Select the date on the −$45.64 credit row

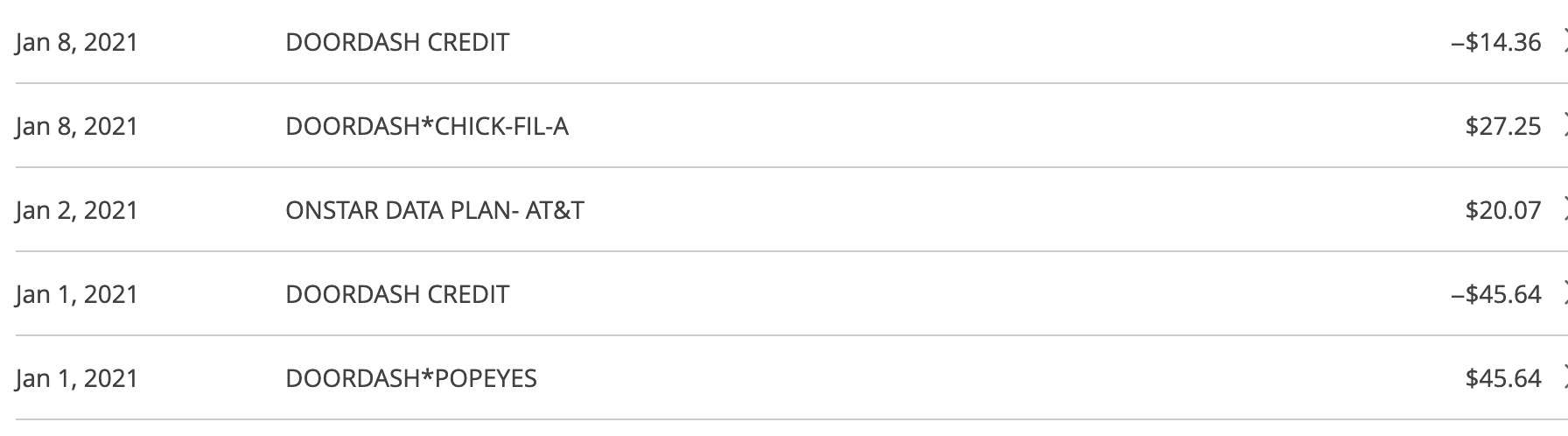pos(77,295)
